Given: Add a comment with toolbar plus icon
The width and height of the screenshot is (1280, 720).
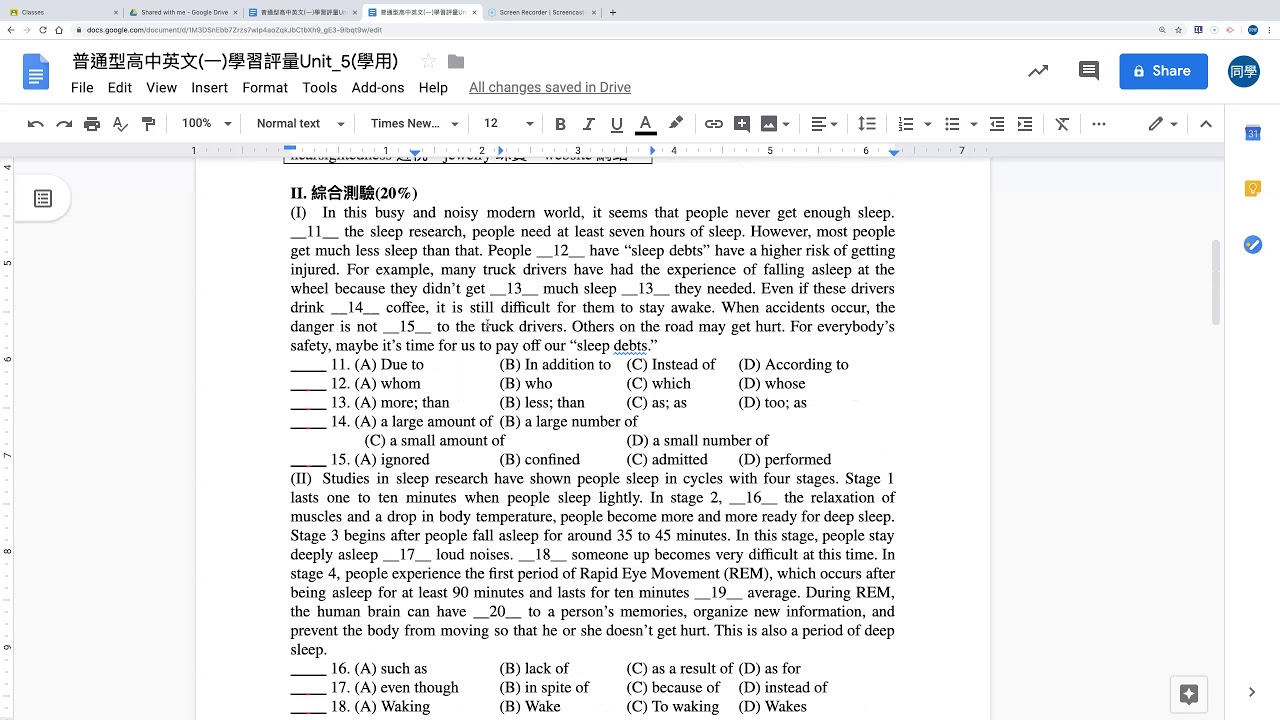Looking at the screenshot, I should coord(741,124).
